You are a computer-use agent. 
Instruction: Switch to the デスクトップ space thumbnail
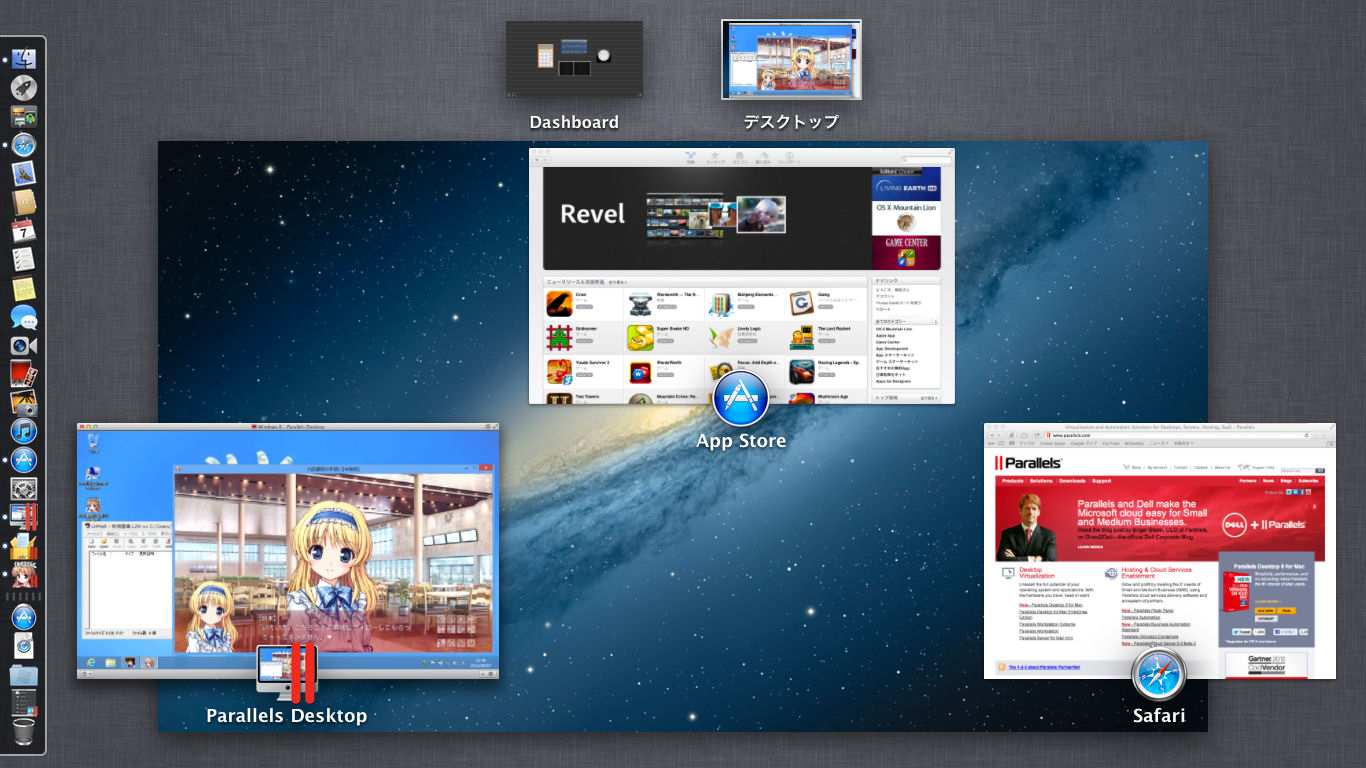coord(791,60)
